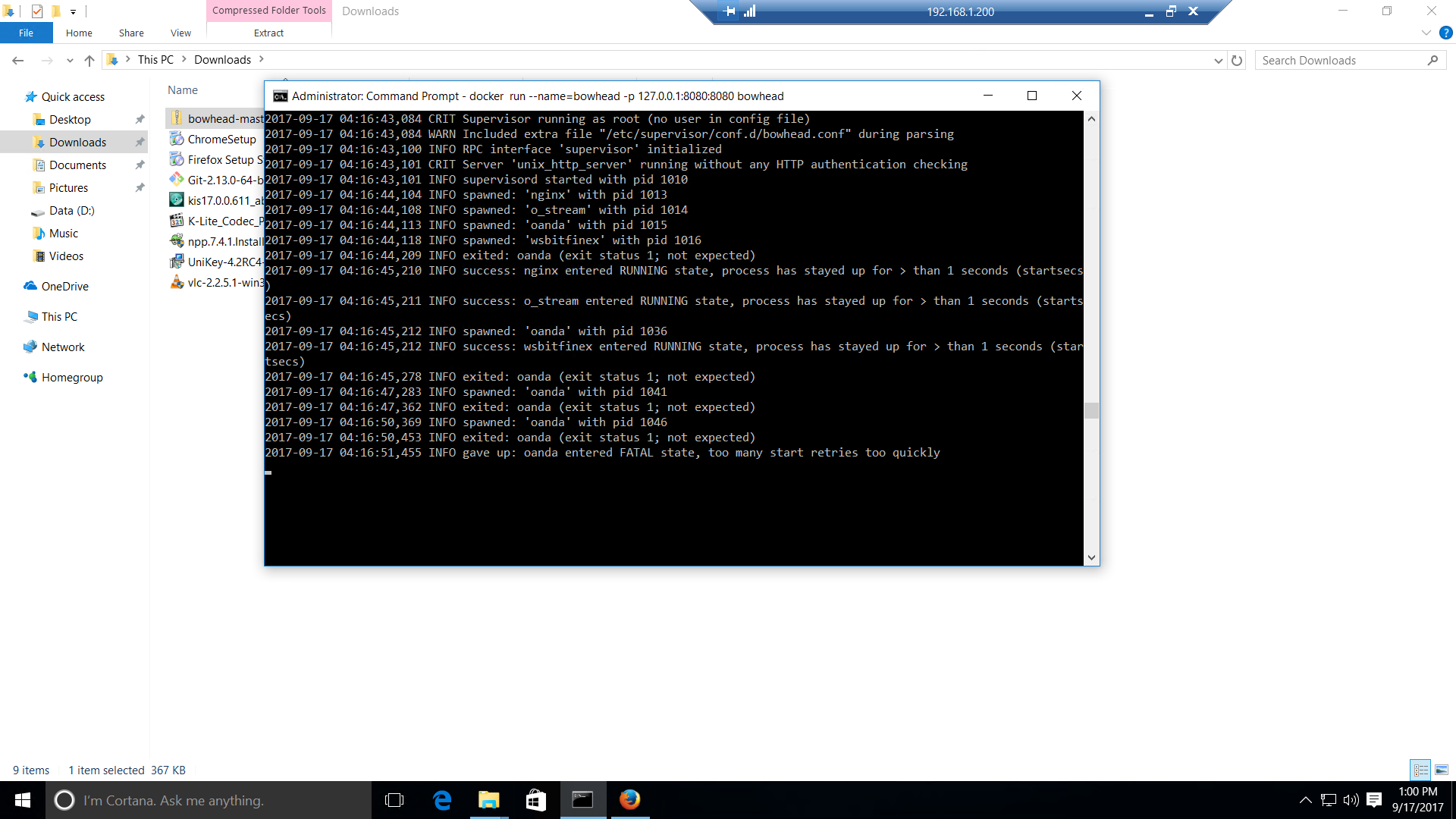1456x819 pixels.
Task: Click the Extract tab in Compressed Folder Tools
Action: [267, 33]
